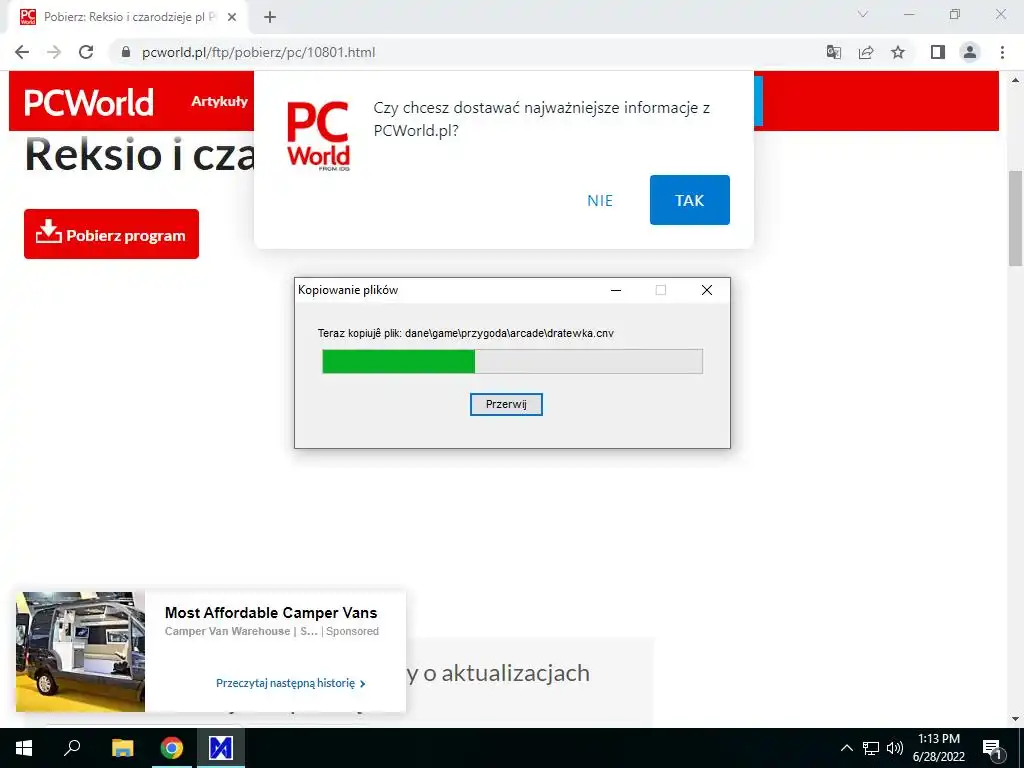Image resolution: width=1024 pixels, height=768 pixels.
Task: Decline notifications with NIE
Action: [600, 200]
